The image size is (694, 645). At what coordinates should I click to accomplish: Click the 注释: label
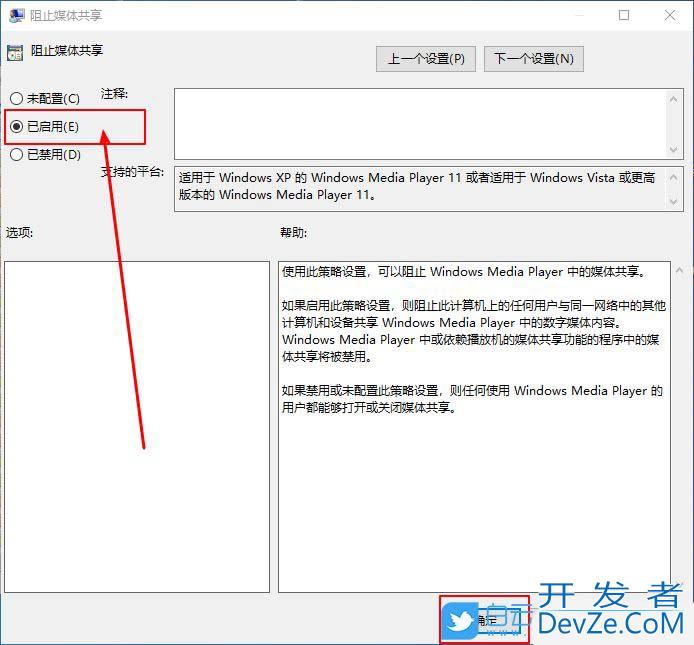coord(114,94)
